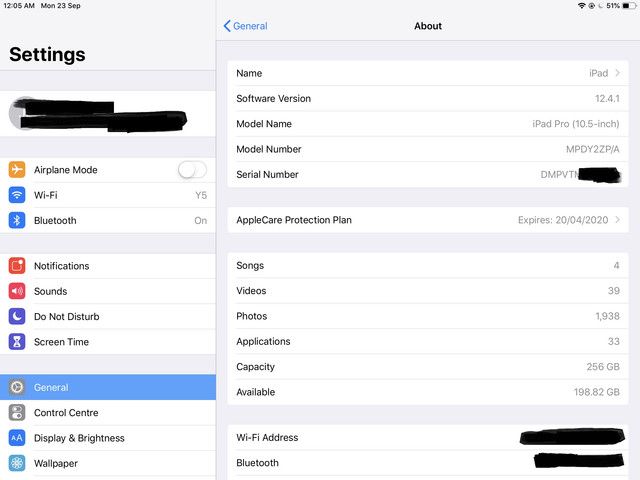Screen dimensions: 640x480
Task: Tap the Bluetooth icon in sidebar
Action: (x=17, y=220)
